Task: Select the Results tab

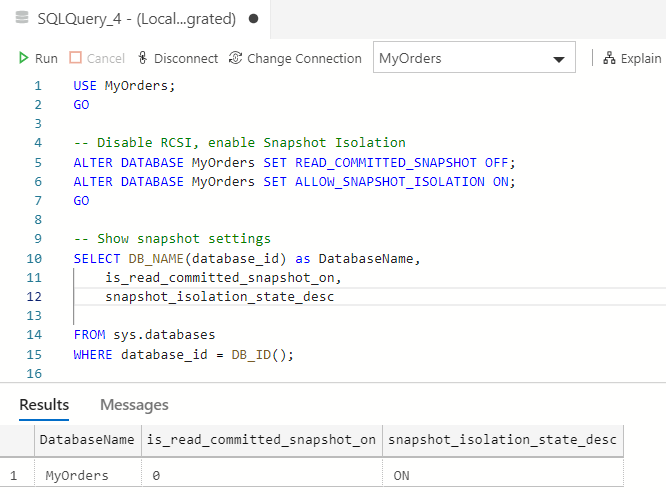Action: [x=44, y=405]
